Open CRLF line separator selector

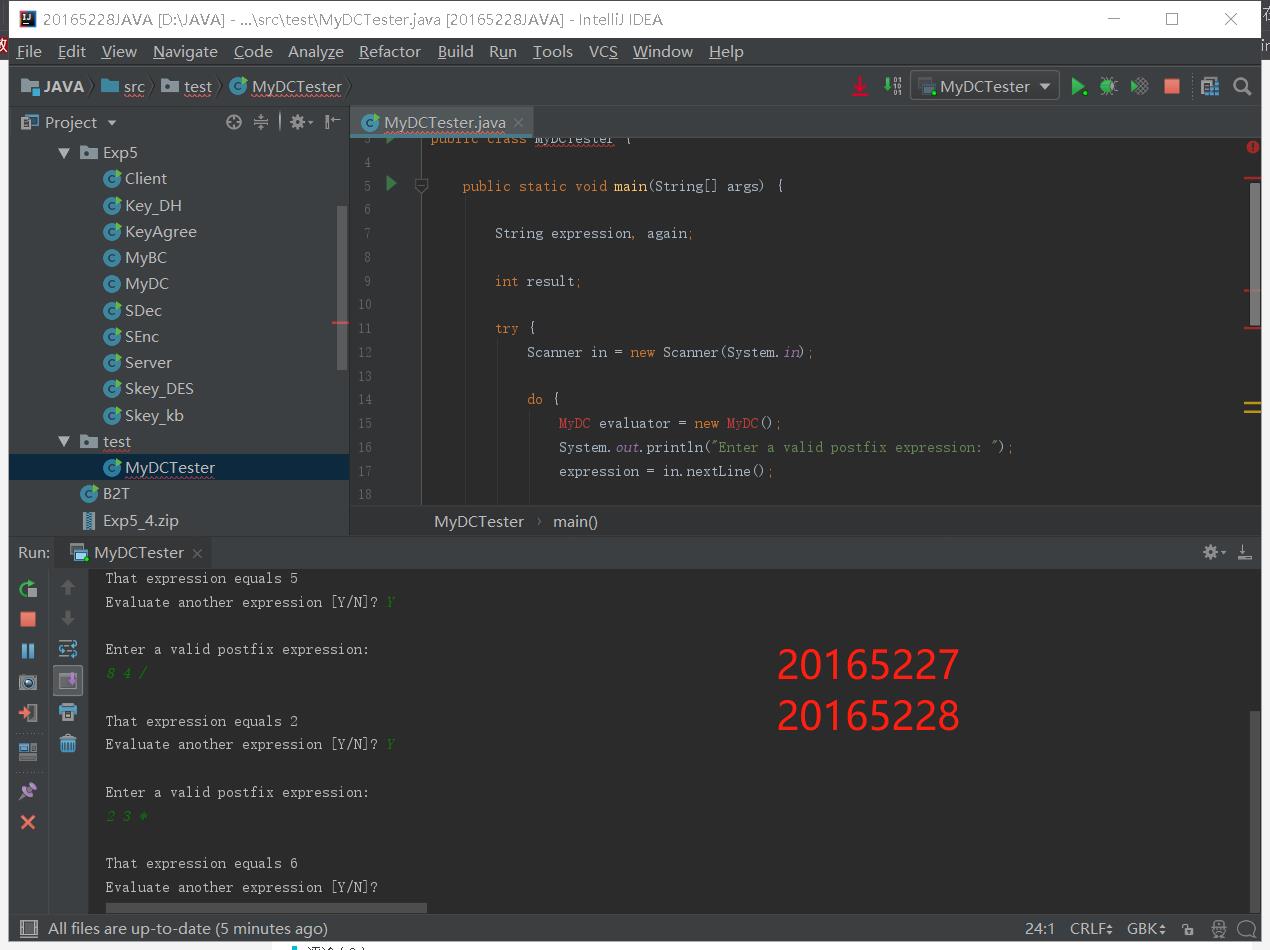coord(1091,929)
